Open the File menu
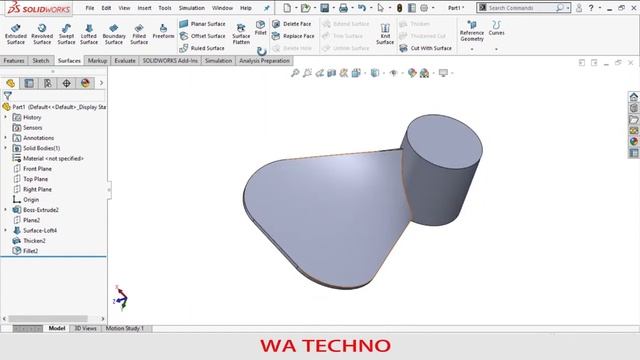This screenshot has height=360, width=640. [90, 8]
